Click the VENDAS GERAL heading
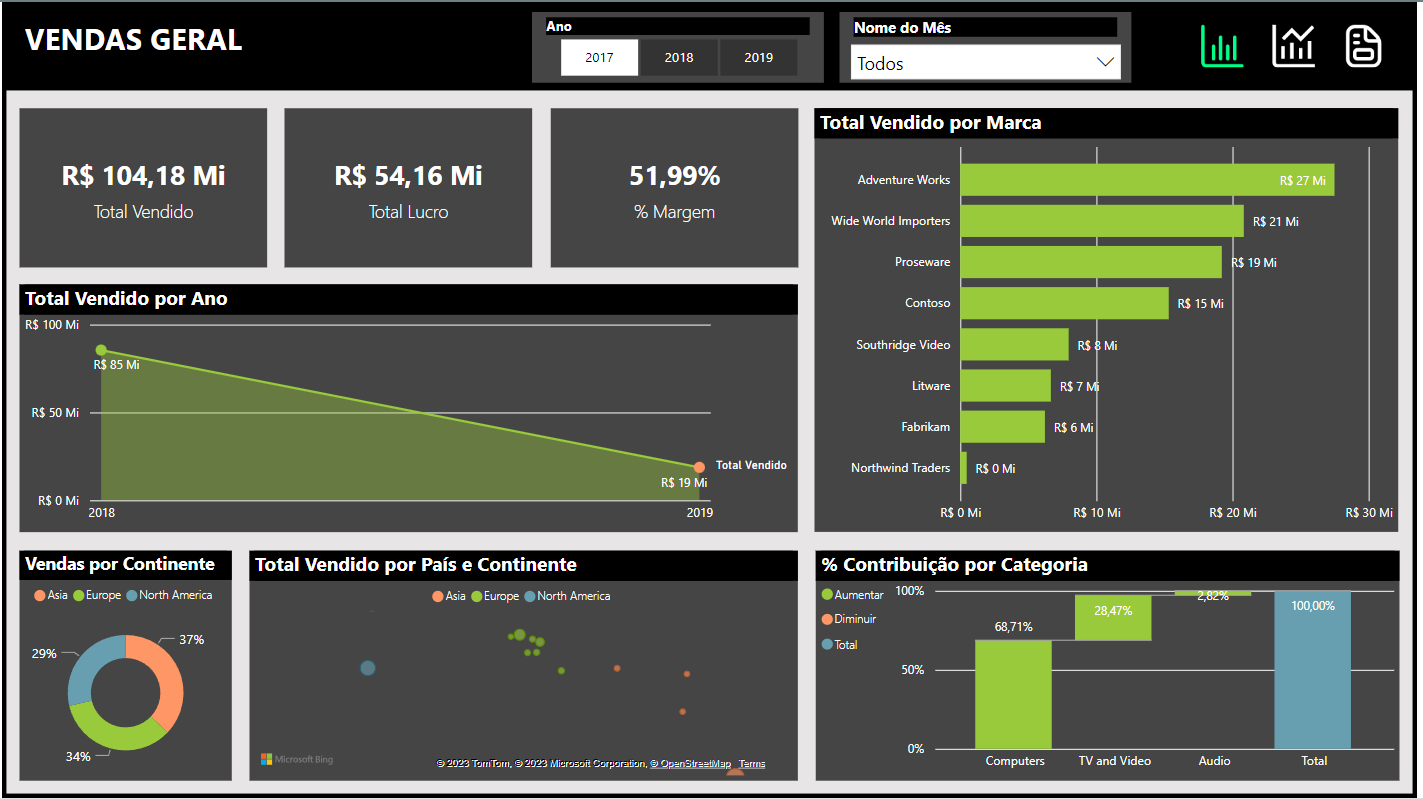The image size is (1423, 799). click(133, 40)
